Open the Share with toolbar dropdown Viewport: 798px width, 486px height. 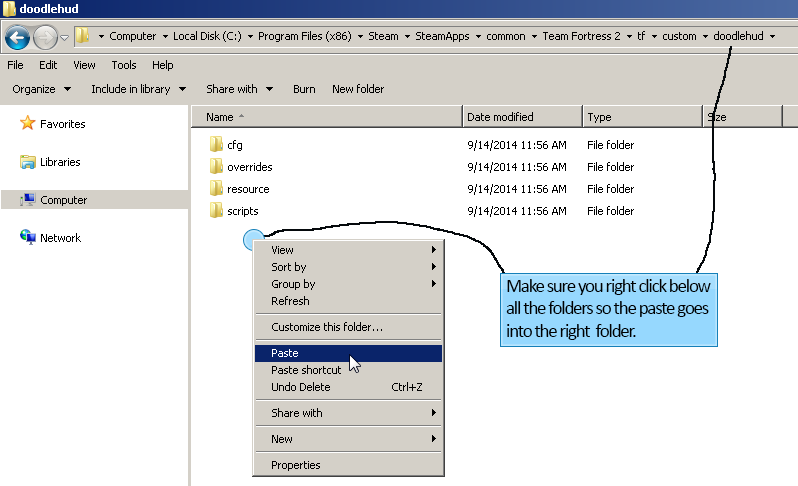tap(238, 89)
